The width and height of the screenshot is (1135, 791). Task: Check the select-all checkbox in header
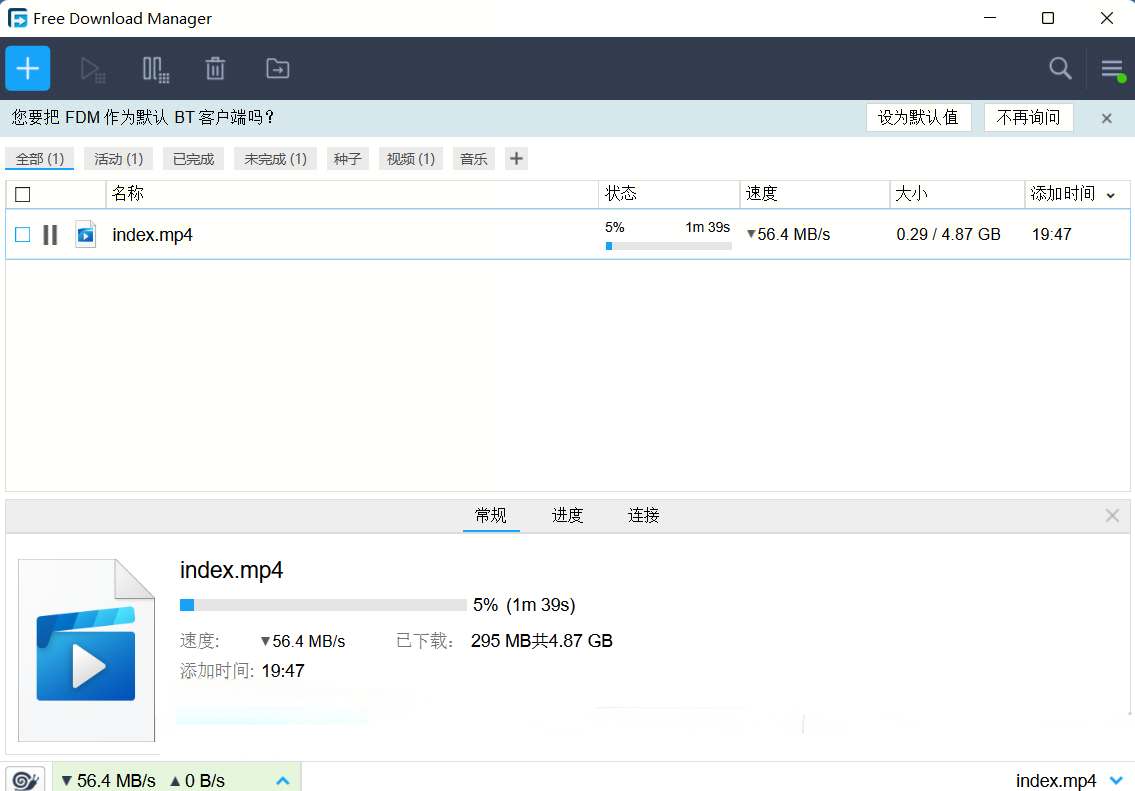[x=22, y=194]
